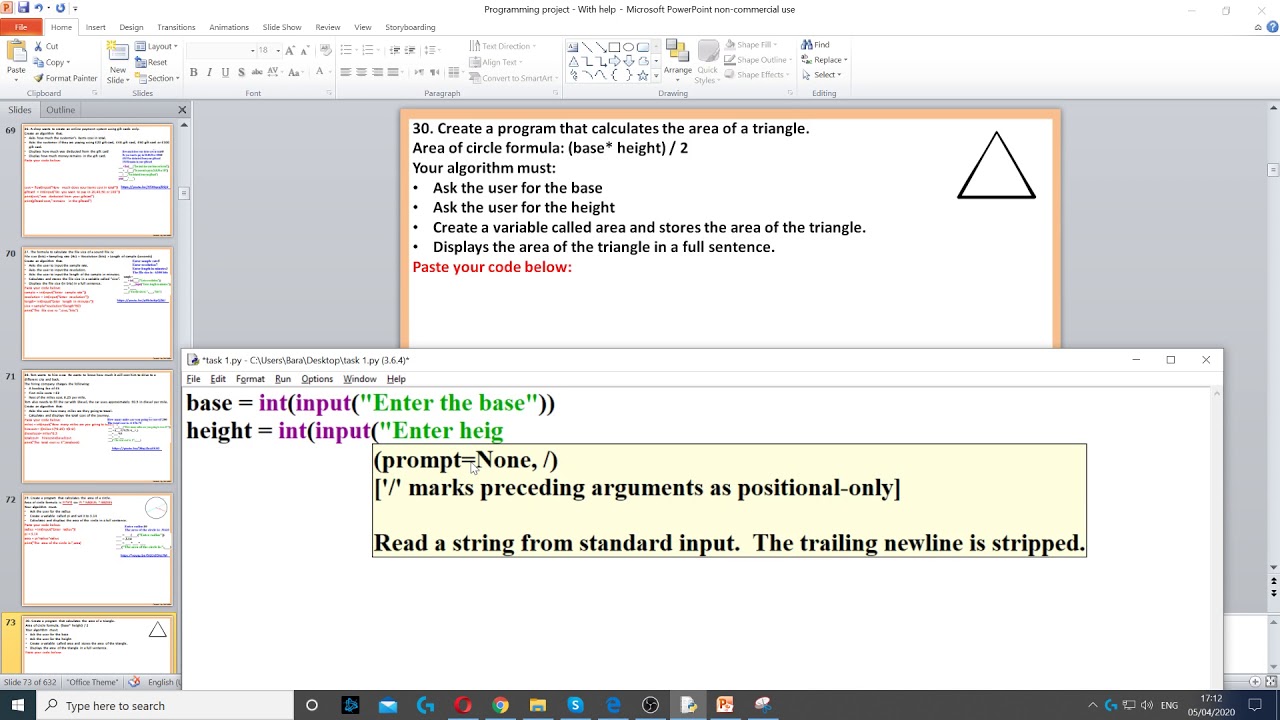
Task: Toggle Strikethrough formatting
Action: click(256, 72)
